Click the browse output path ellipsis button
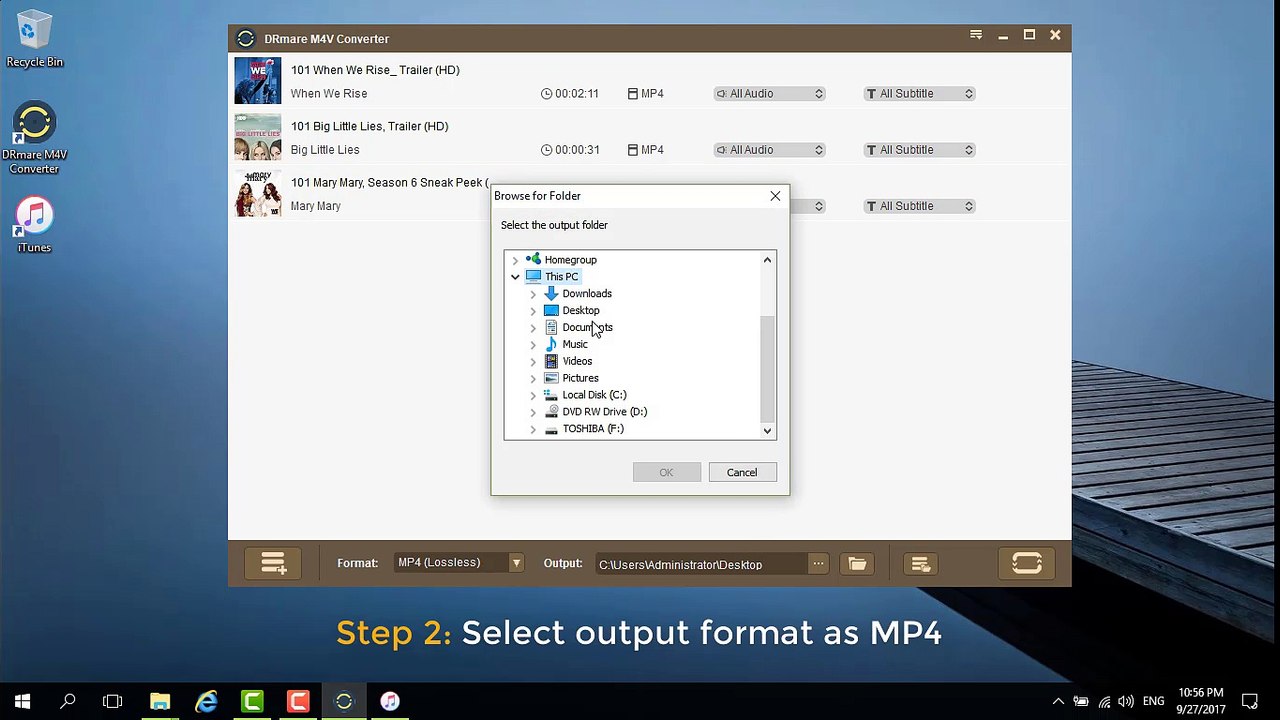This screenshot has width=1280, height=720. pos(818,564)
